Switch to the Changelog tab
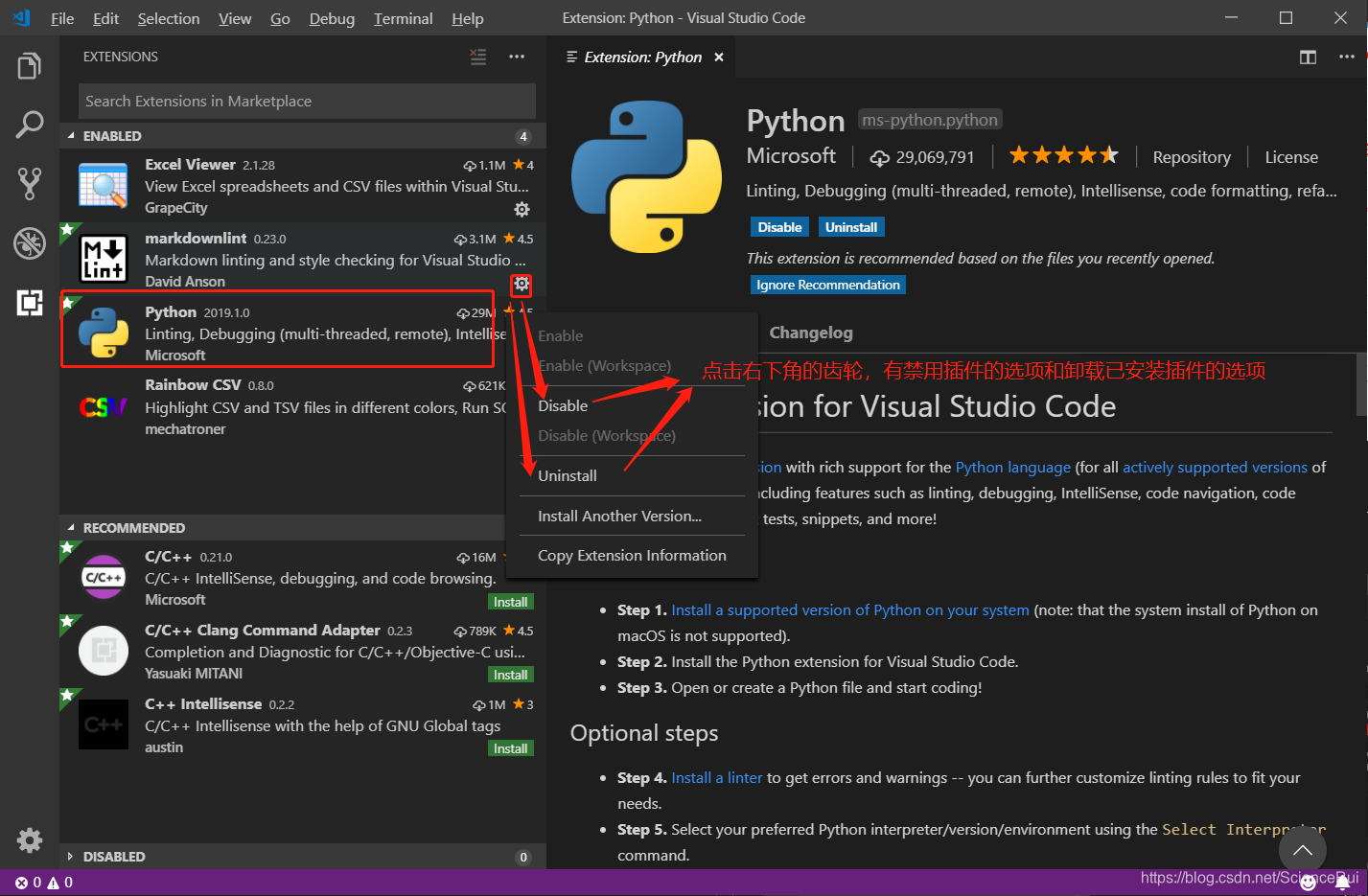The image size is (1368, 896). pos(811,333)
